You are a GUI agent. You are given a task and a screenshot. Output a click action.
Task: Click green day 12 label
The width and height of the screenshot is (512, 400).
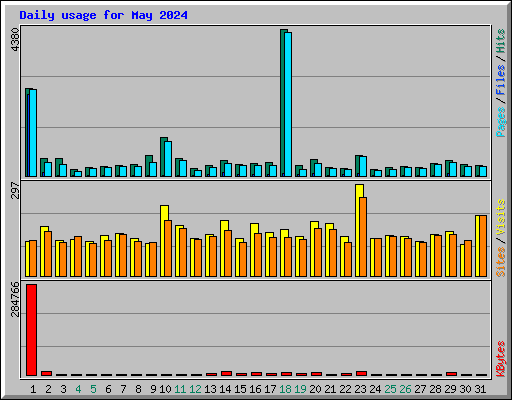tap(195, 389)
